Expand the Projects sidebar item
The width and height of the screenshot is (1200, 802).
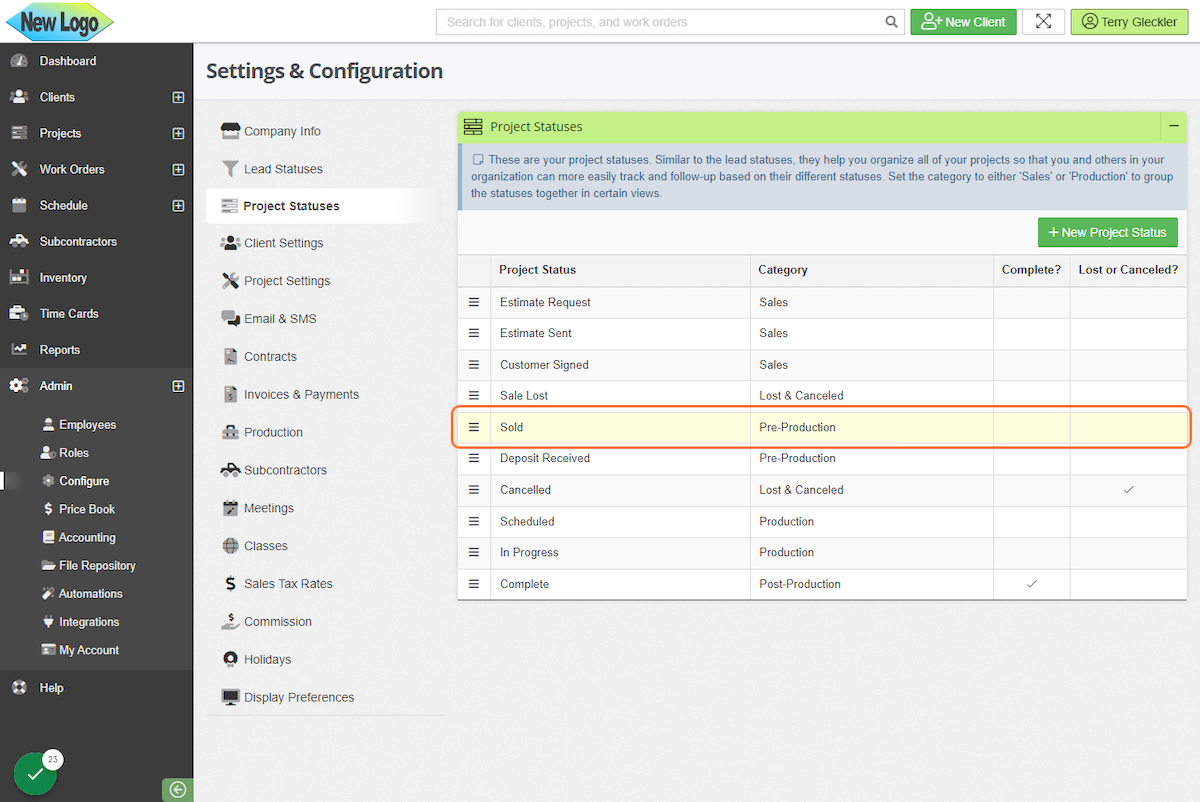pyautogui.click(x=178, y=133)
